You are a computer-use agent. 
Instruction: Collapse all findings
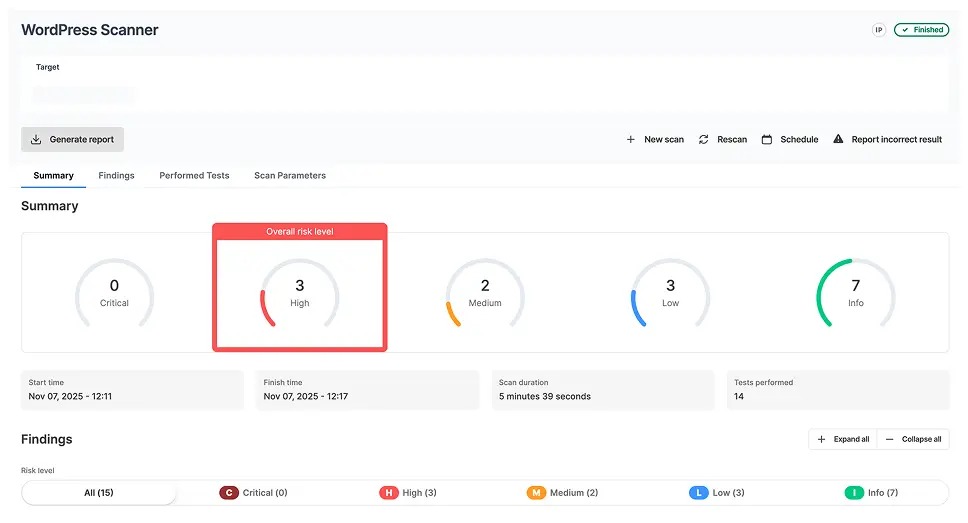[x=913, y=440]
